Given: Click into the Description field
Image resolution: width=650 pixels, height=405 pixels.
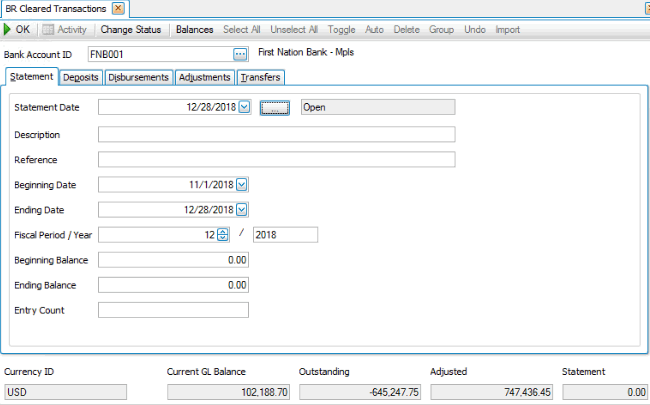Looking at the screenshot, I should [x=276, y=134].
